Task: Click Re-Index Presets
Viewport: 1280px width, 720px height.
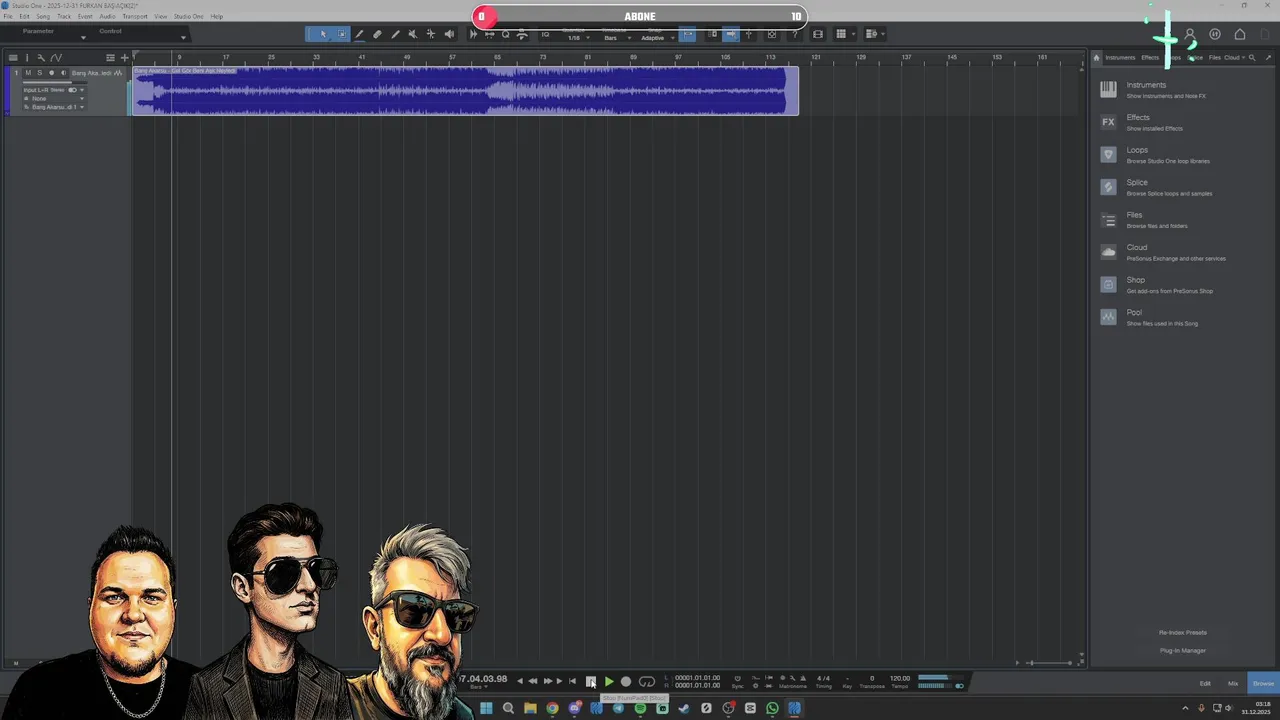Action: point(1183,632)
